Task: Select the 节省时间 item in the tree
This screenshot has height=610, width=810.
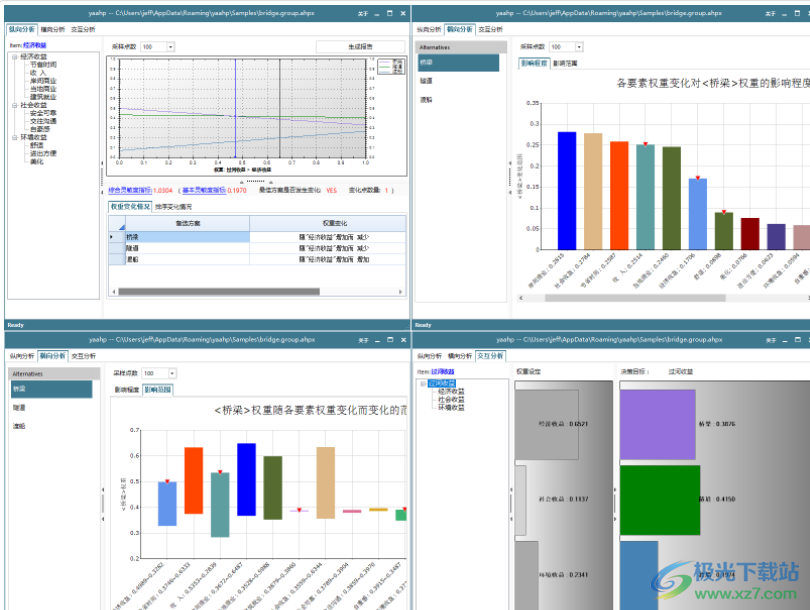Action: click(x=43, y=64)
